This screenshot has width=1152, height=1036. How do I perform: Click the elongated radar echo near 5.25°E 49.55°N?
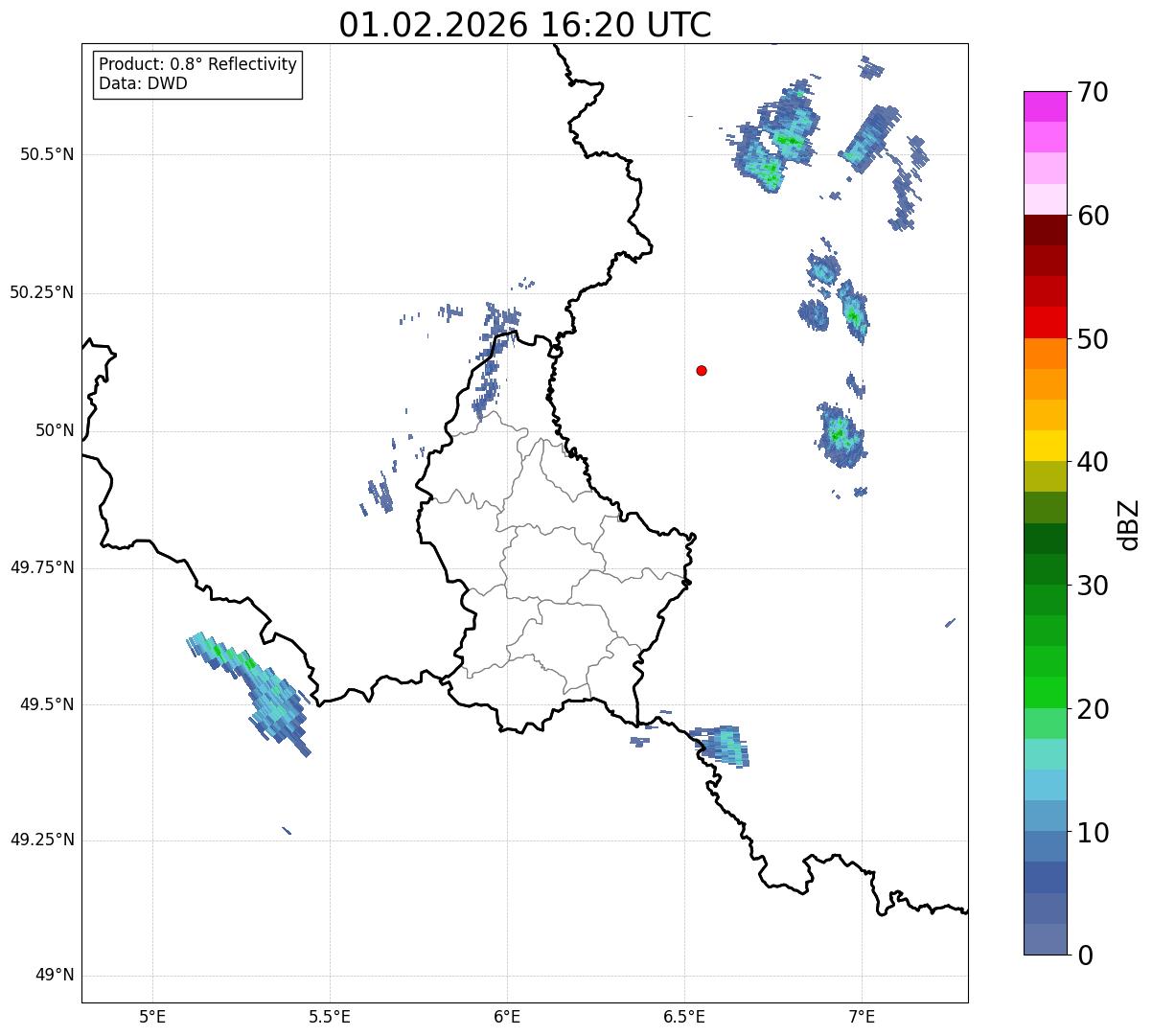tap(250, 694)
